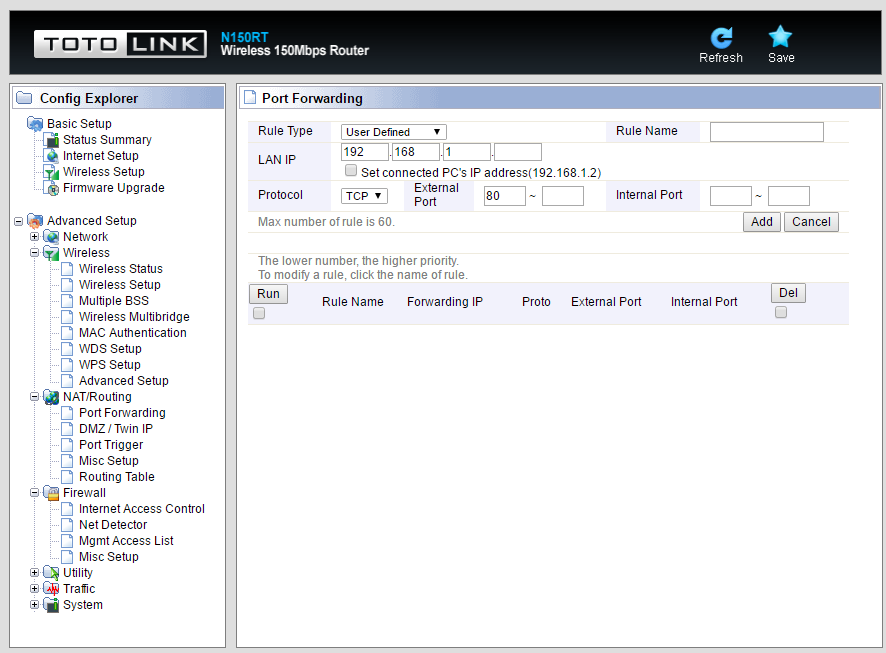Toggle the checkbox under the Run button

[259, 313]
